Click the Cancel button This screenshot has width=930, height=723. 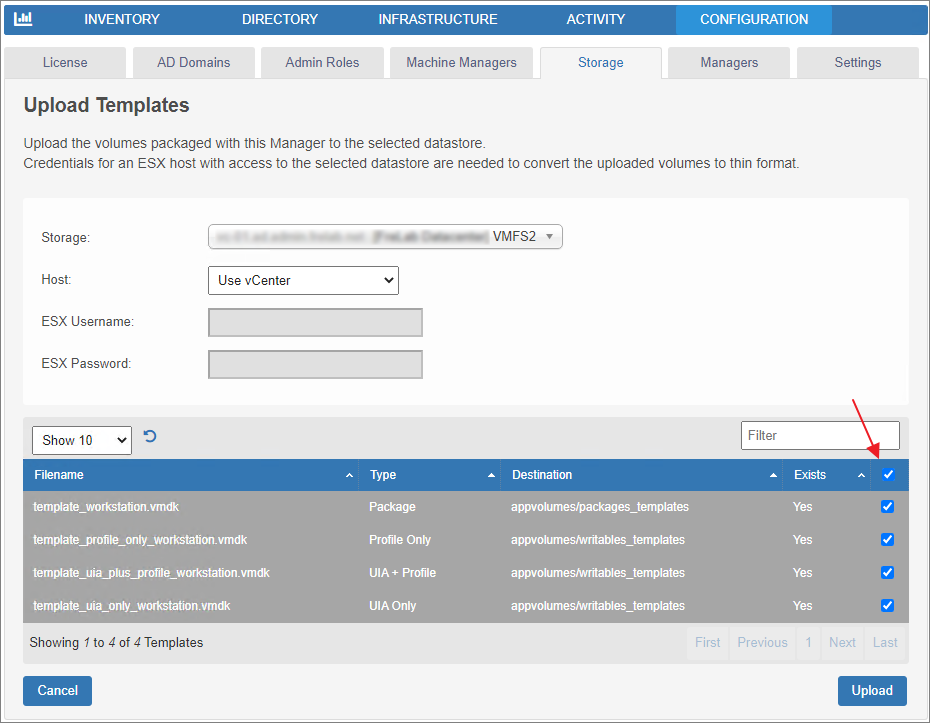58,691
